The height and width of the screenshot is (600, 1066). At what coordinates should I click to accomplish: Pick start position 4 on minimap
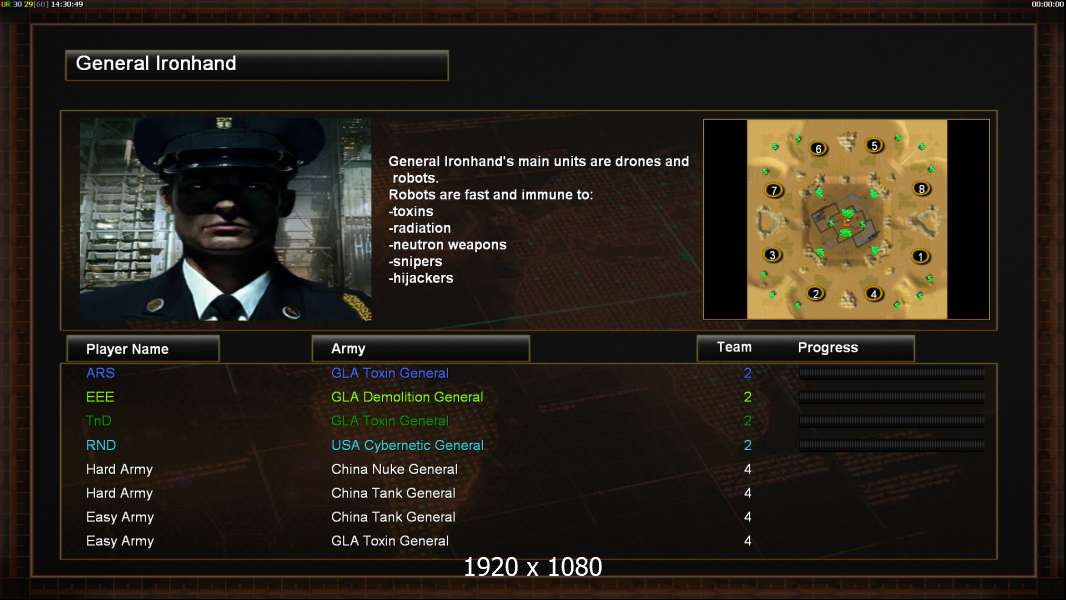874,294
